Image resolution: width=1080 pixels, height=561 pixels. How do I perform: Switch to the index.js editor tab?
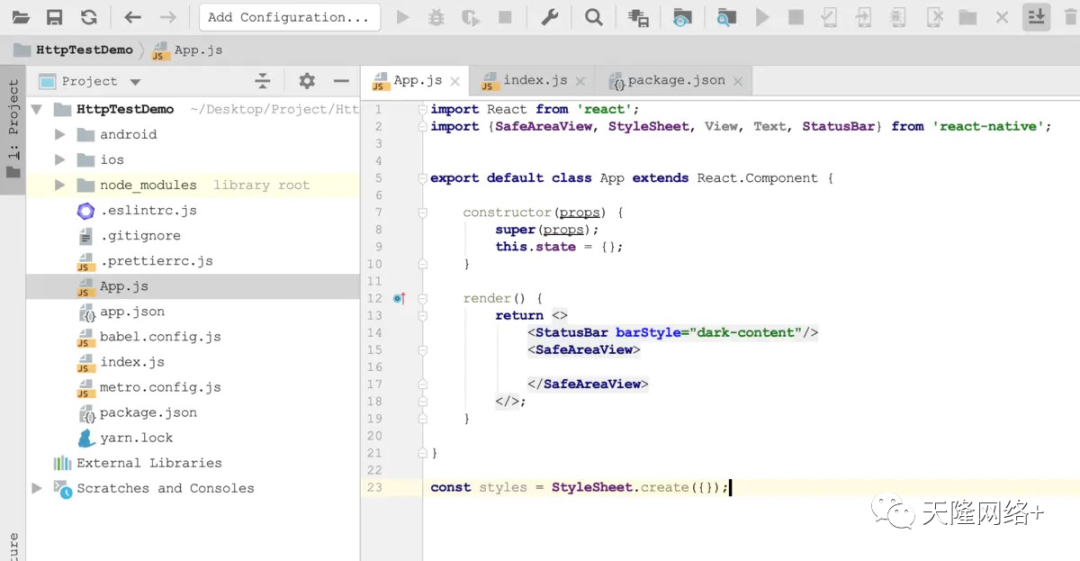[x=534, y=81]
